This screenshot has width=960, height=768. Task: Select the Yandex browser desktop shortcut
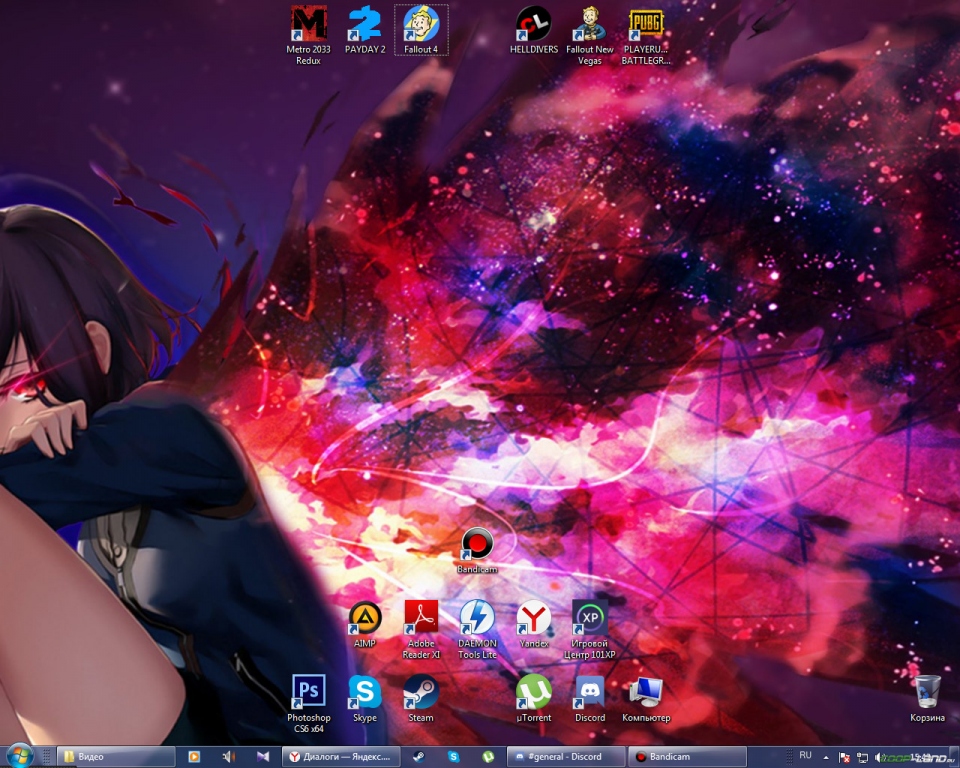click(533, 624)
